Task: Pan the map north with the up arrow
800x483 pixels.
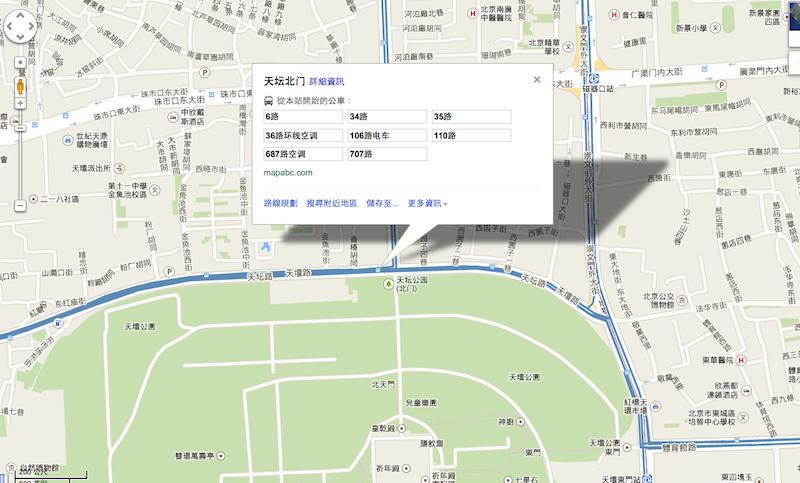Action: pos(20,15)
